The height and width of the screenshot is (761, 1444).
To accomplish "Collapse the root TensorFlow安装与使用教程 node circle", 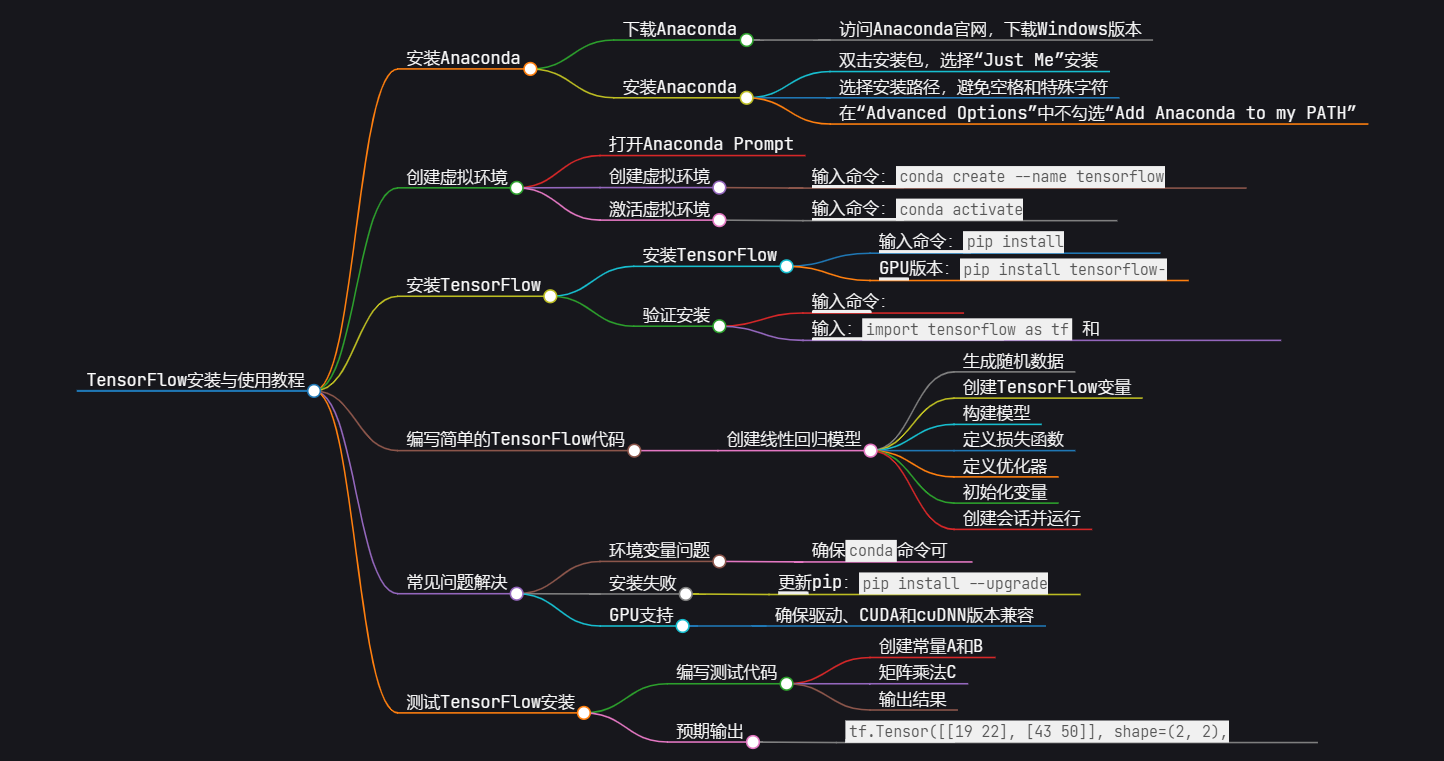I will tap(314, 391).
